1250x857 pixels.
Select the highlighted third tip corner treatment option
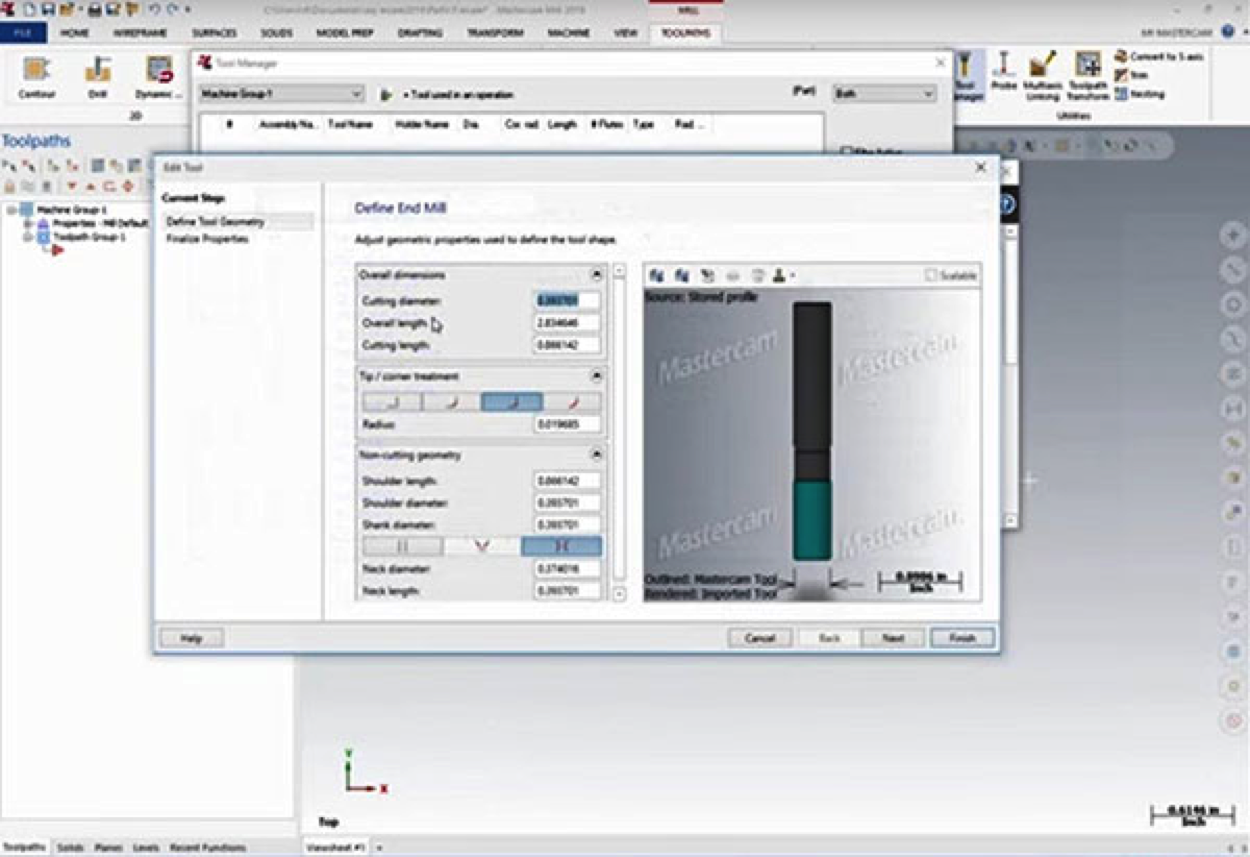pos(511,402)
